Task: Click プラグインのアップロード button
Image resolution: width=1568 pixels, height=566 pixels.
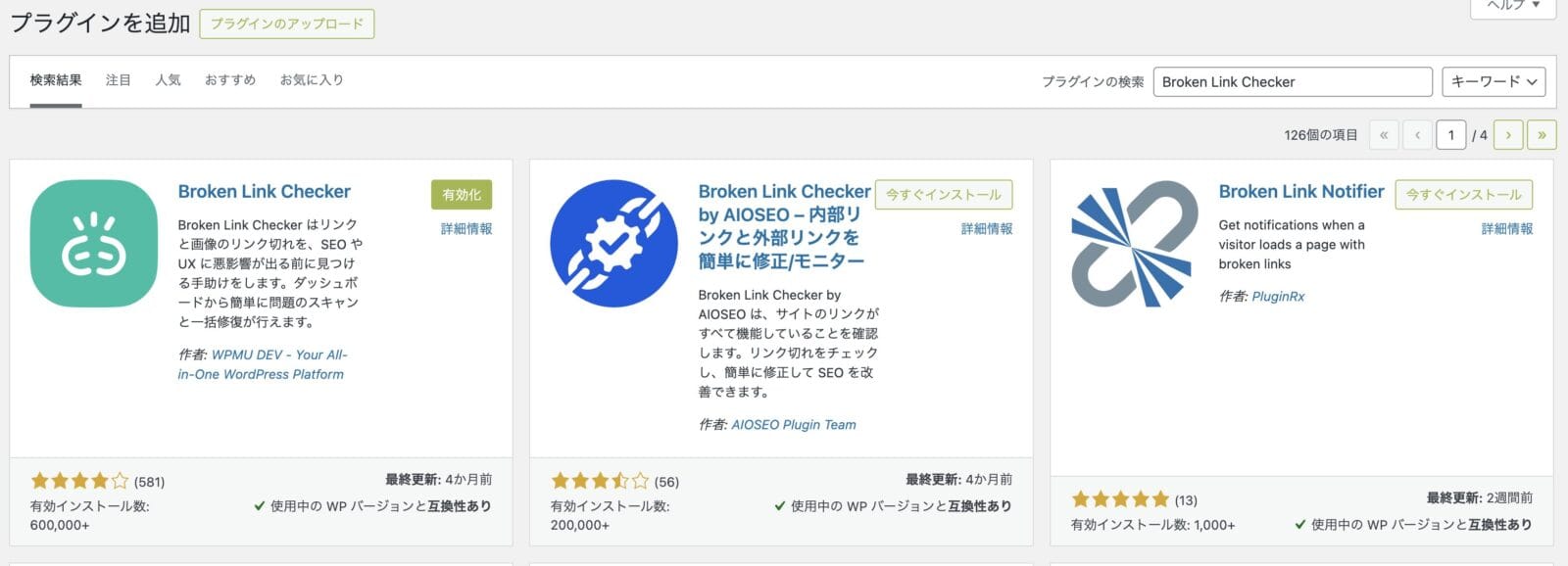Action: 287,24
